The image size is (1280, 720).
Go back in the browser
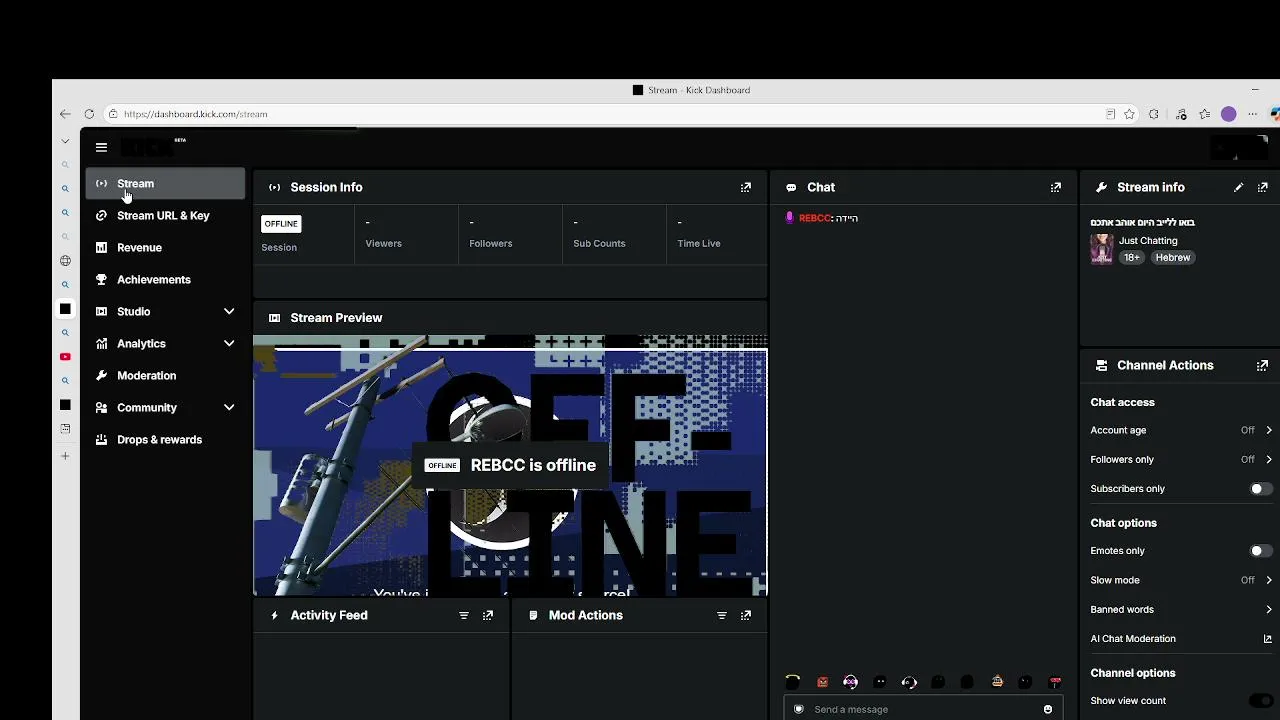pos(65,114)
